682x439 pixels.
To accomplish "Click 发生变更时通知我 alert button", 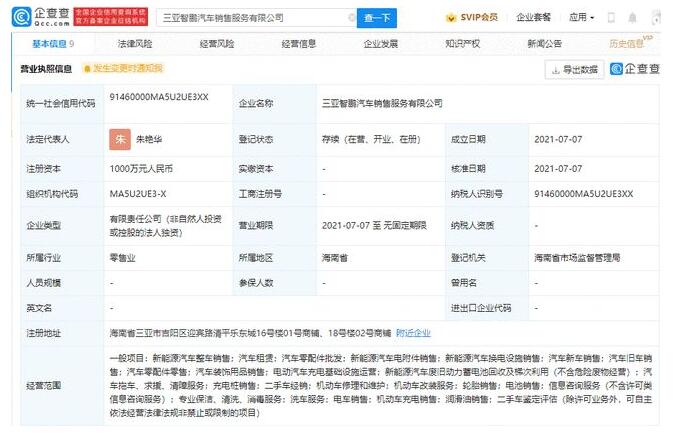I will (124, 68).
